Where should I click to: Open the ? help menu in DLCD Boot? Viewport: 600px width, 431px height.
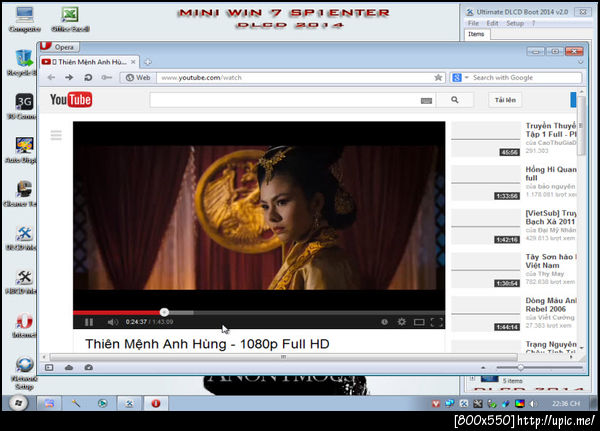pyautogui.click(x=533, y=23)
